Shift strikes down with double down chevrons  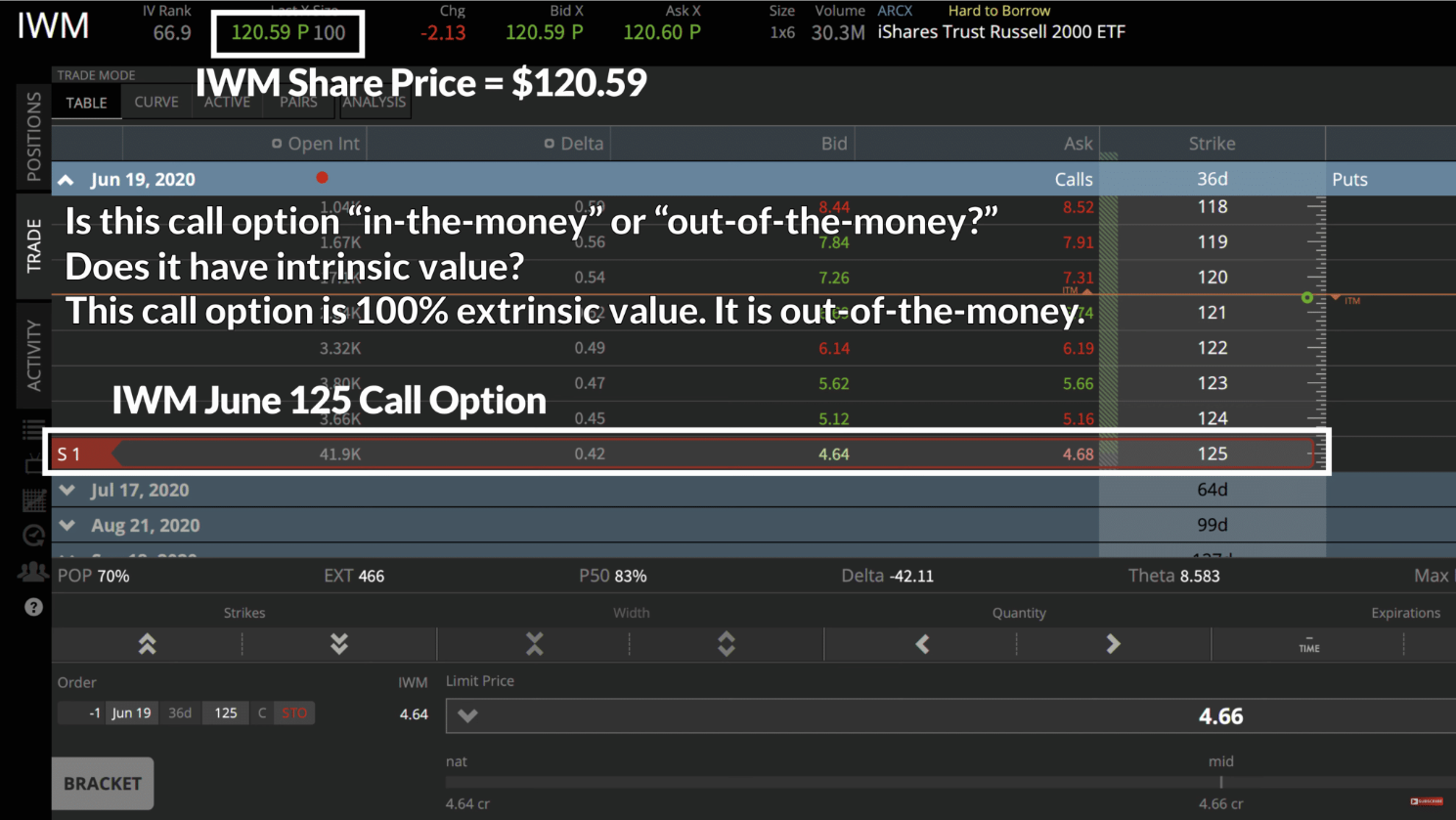(339, 644)
